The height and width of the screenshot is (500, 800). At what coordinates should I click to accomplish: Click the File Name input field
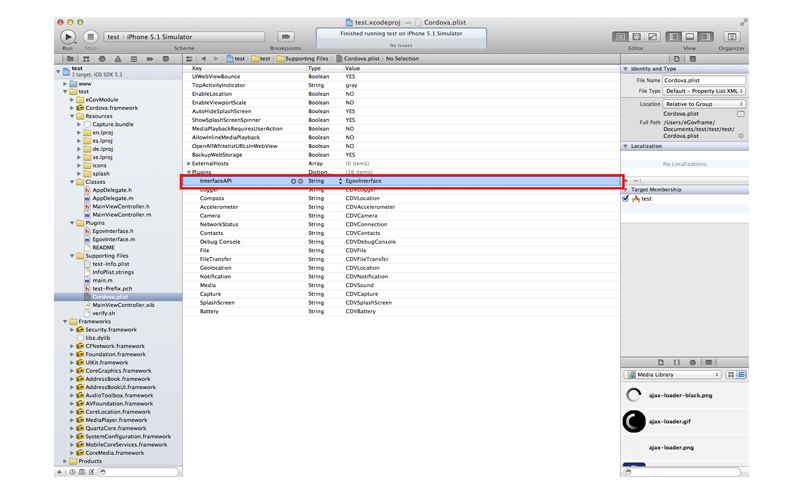(x=703, y=80)
